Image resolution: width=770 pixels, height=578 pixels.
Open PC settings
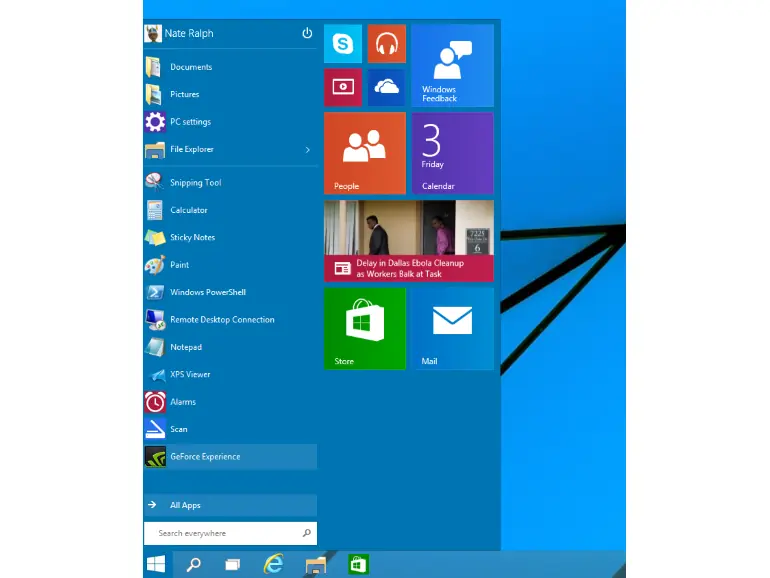[230, 122]
